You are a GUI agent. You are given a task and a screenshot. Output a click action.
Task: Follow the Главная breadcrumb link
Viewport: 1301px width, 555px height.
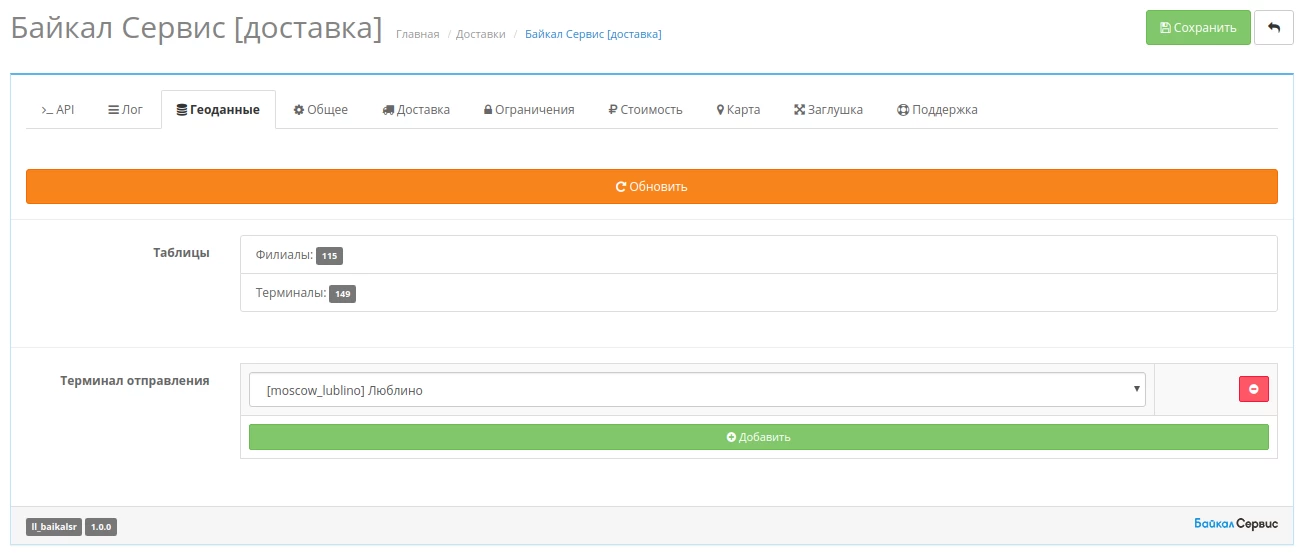pyautogui.click(x=417, y=34)
